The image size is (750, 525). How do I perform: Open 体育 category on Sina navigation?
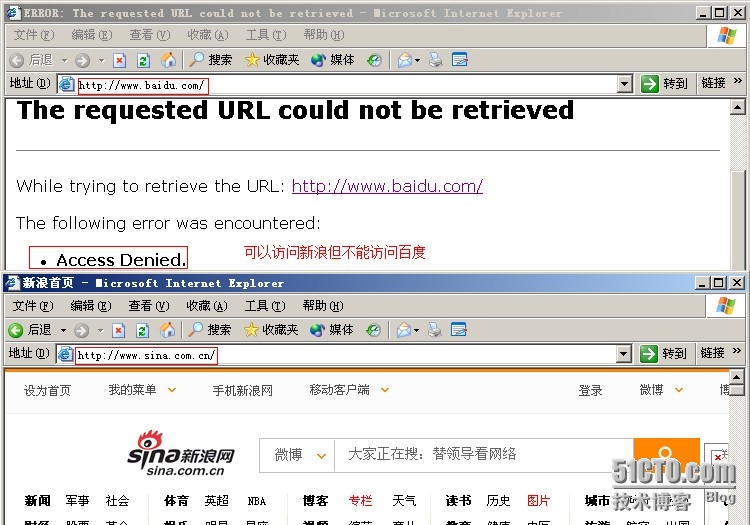coord(176,501)
